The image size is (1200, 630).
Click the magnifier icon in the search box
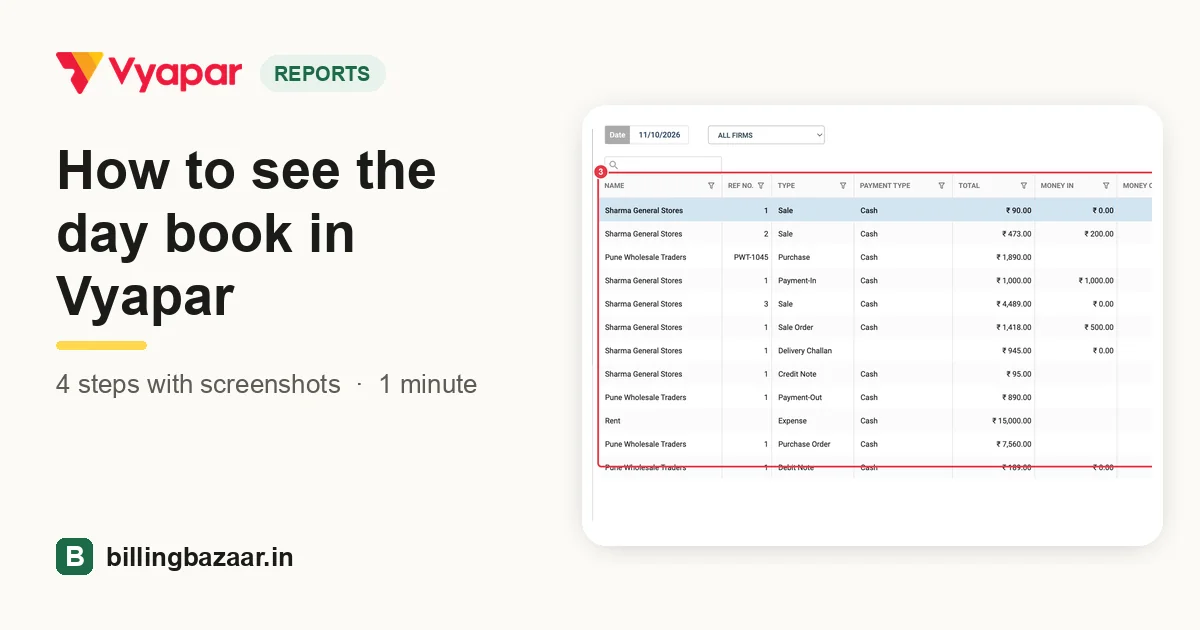[613, 165]
